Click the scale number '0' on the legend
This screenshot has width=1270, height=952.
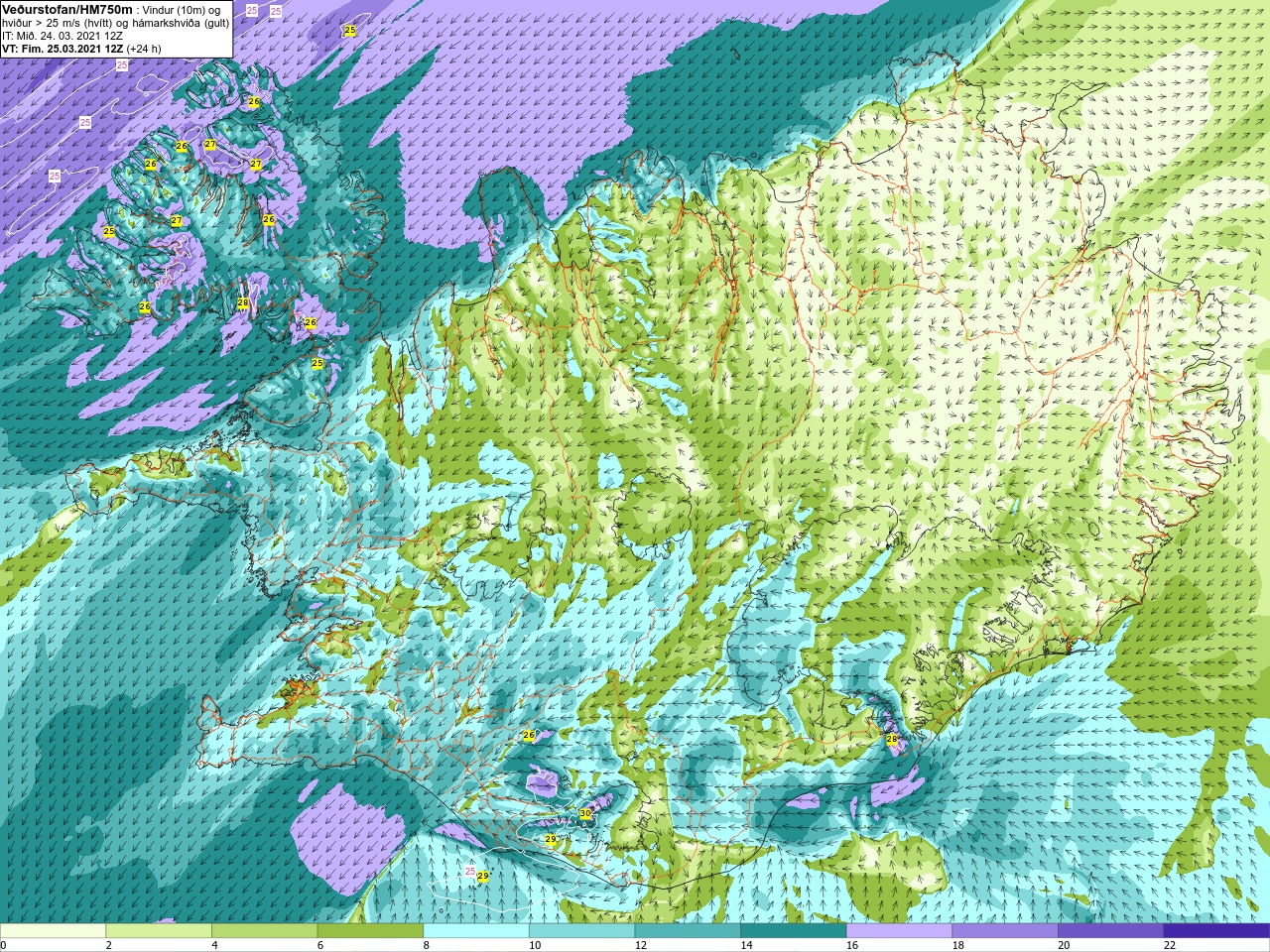tap(3, 945)
